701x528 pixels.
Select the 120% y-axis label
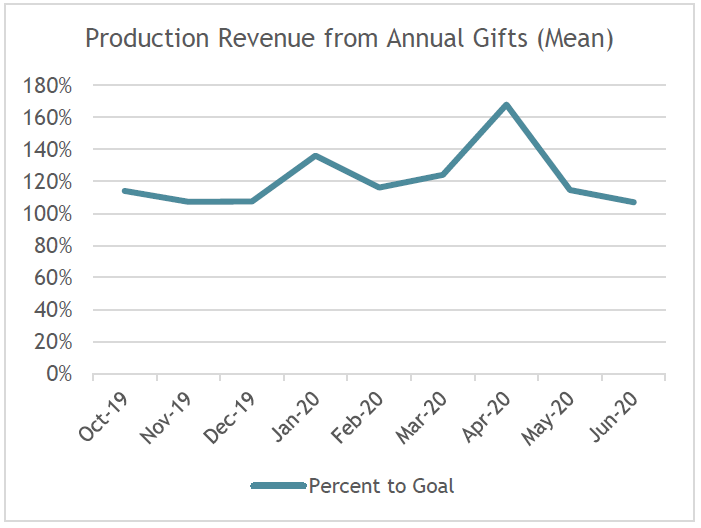click(x=47, y=182)
